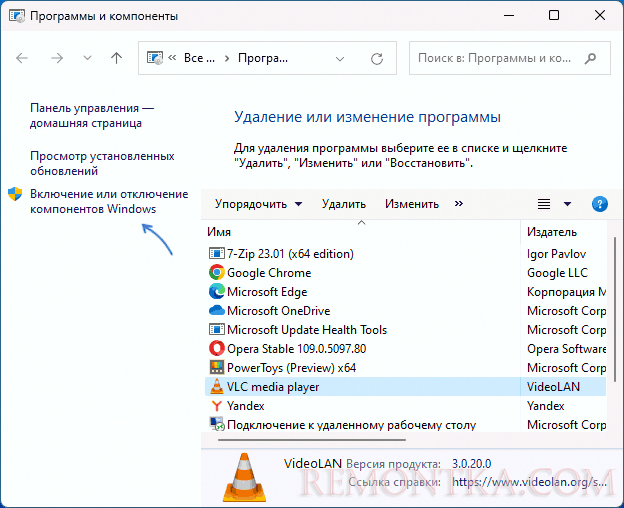Select 7-Zip 23.01 (x64 edition) entry
Image resolution: width=624 pixels, height=508 pixels.
[x=290, y=254]
